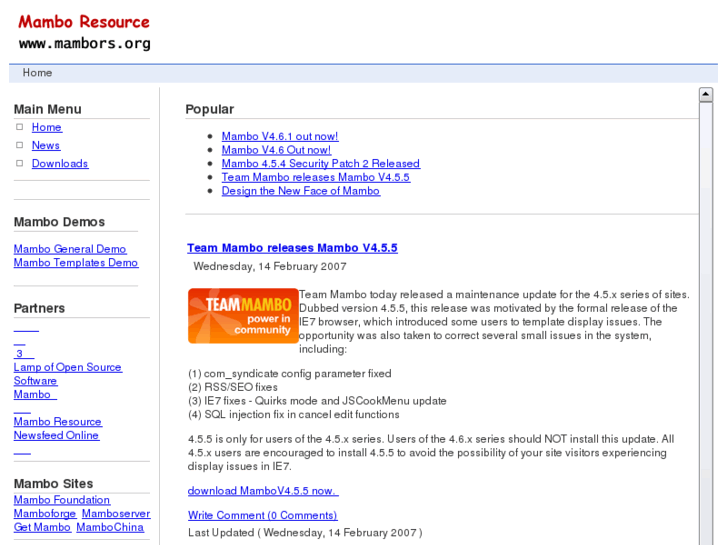The image size is (727, 545).
Task: Open popular link 'Team Mambo releases Mambo V4.5.5'
Action: 316,177
